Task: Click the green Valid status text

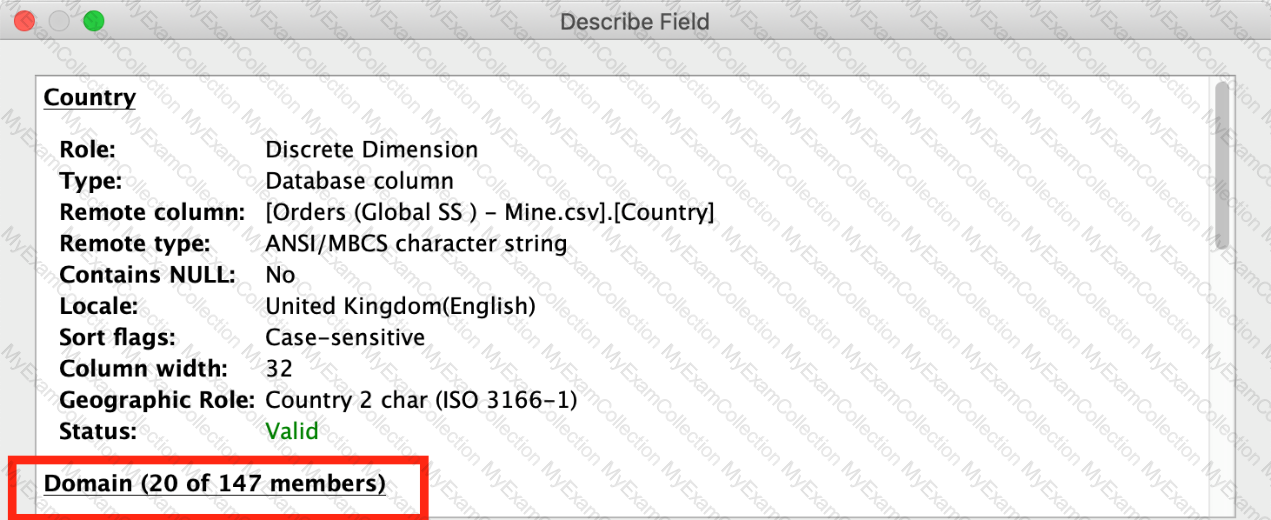Action: (x=291, y=431)
